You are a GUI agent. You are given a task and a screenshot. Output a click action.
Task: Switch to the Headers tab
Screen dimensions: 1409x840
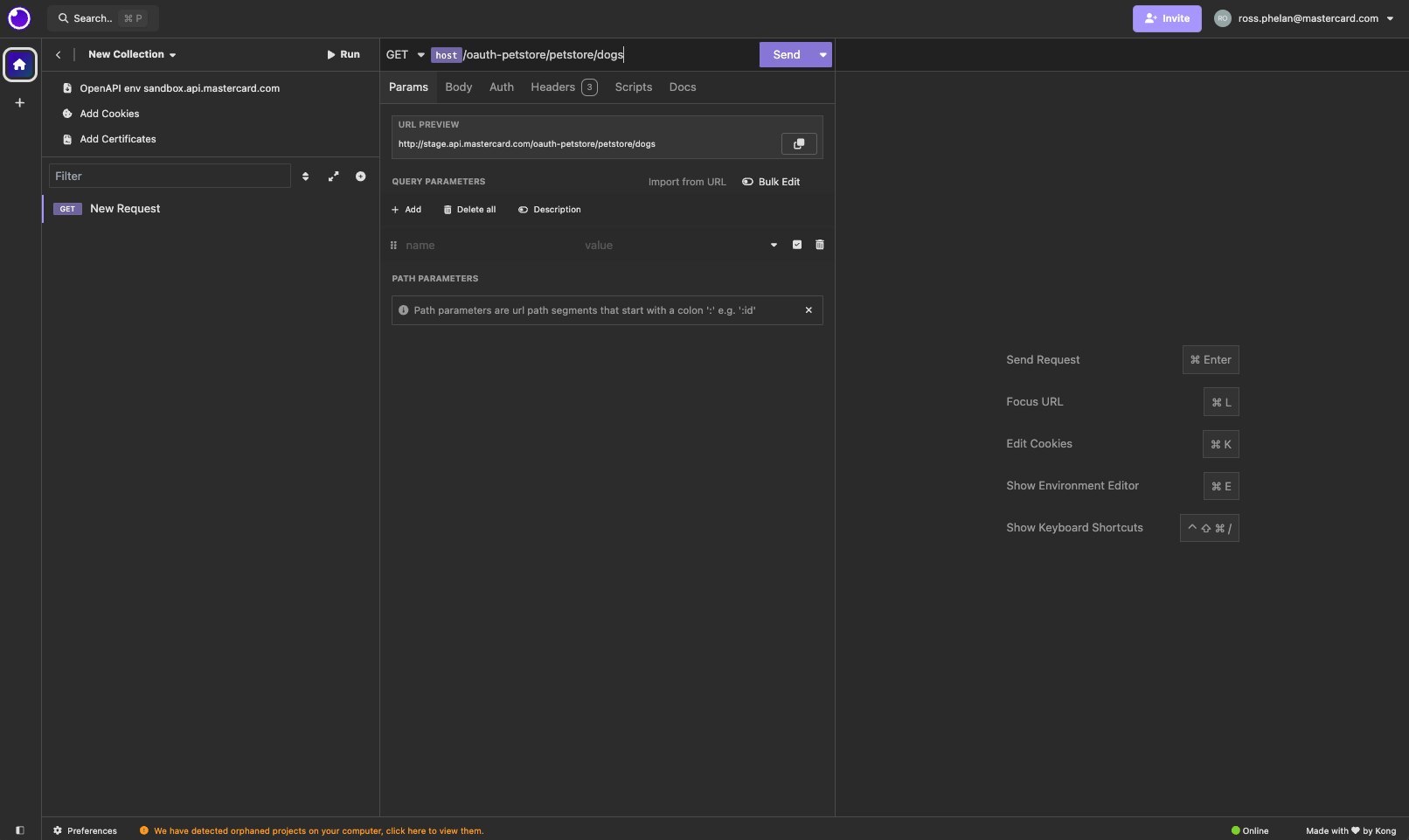click(x=563, y=87)
